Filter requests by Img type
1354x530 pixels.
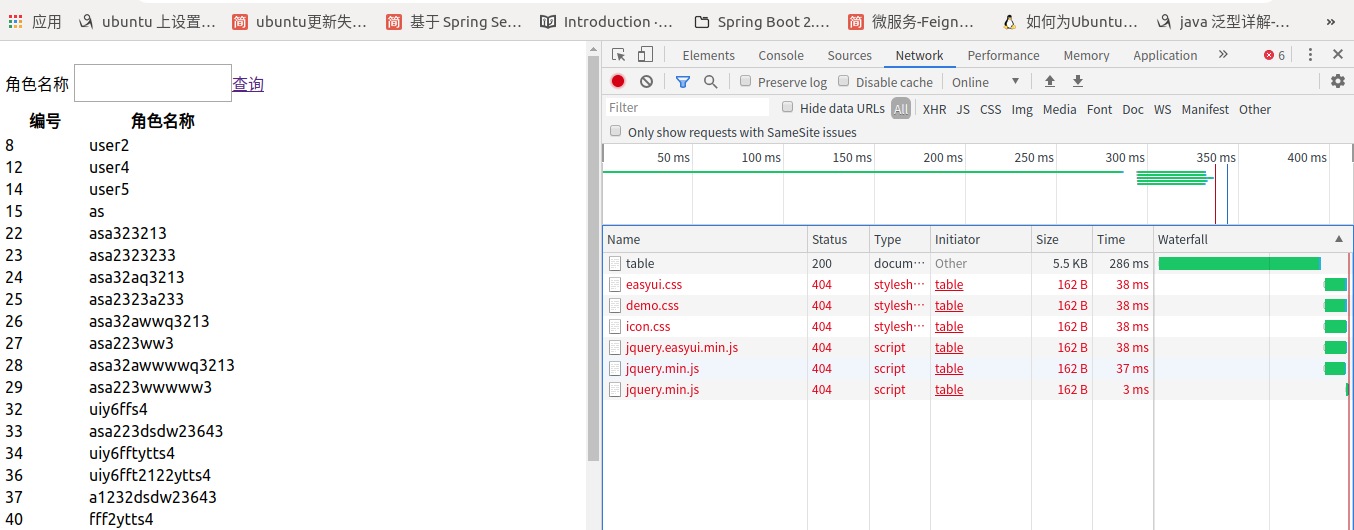coord(1022,109)
